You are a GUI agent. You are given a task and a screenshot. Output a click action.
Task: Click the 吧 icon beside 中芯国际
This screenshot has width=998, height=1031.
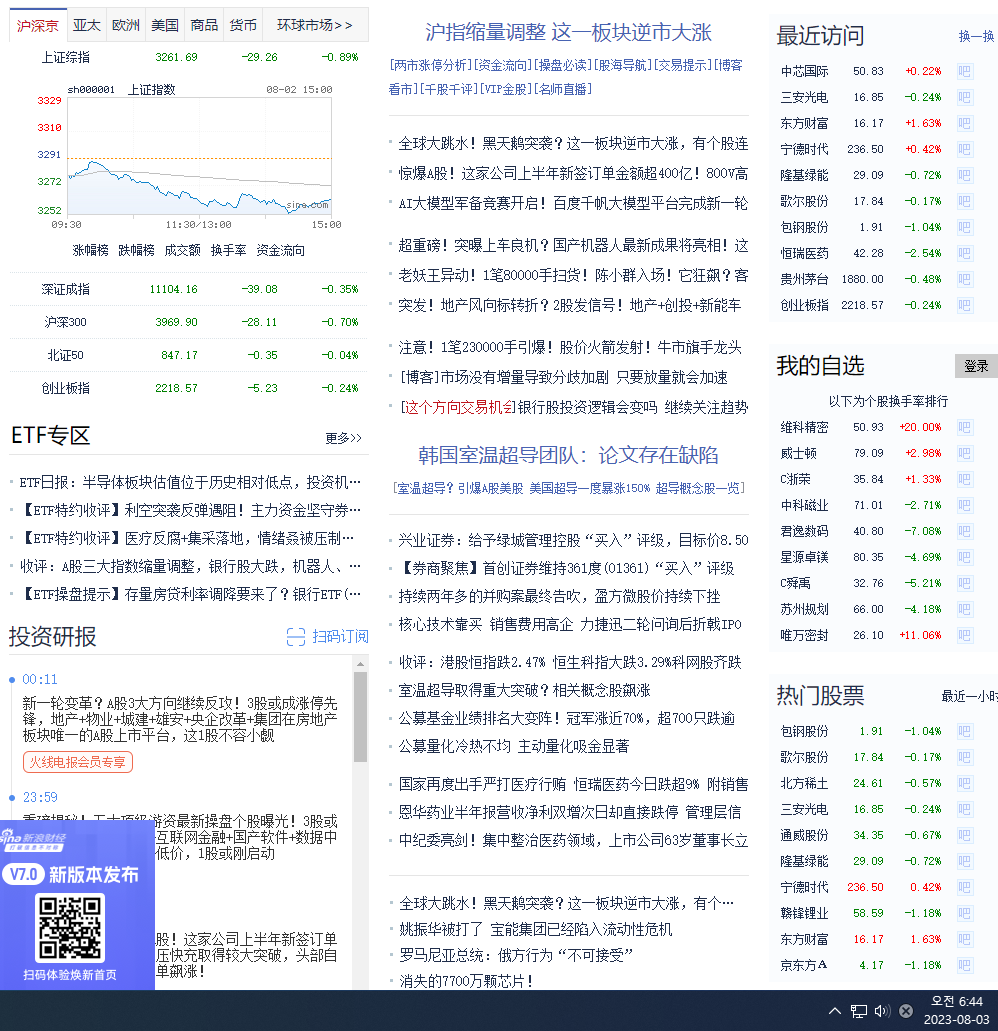964,71
